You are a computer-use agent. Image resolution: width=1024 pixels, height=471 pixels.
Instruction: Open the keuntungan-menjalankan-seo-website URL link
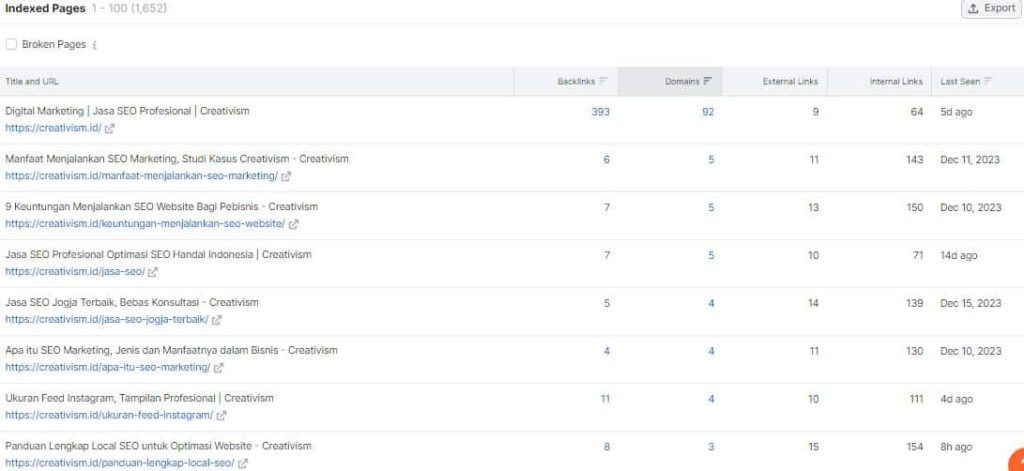145,224
